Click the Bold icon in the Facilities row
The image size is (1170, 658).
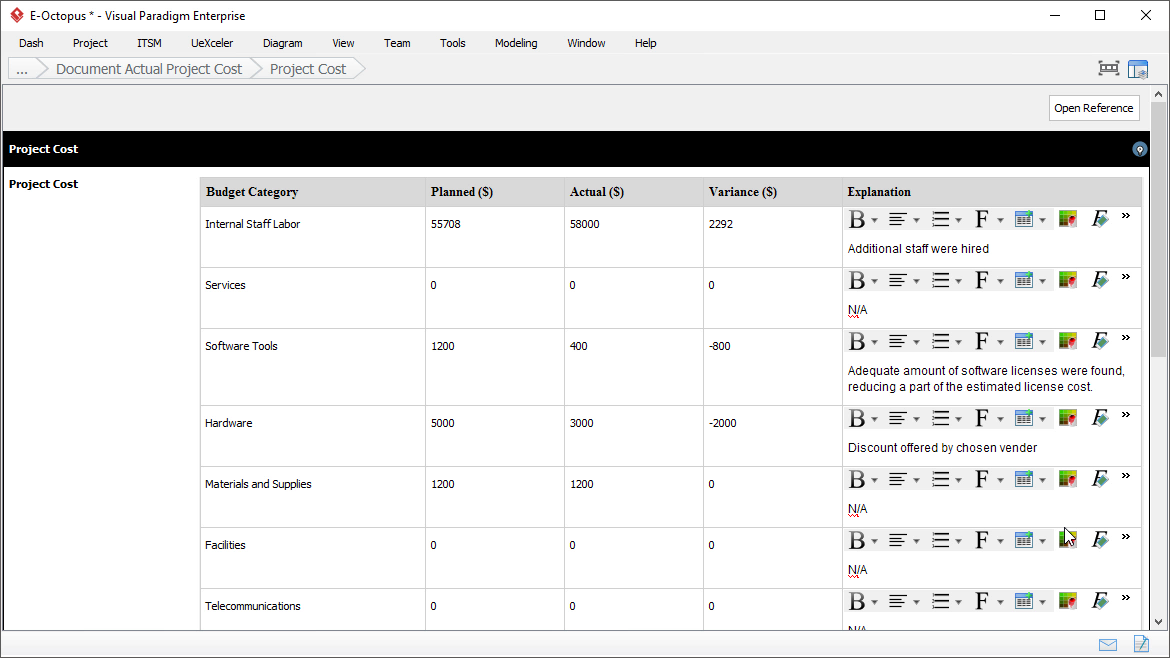tap(857, 540)
